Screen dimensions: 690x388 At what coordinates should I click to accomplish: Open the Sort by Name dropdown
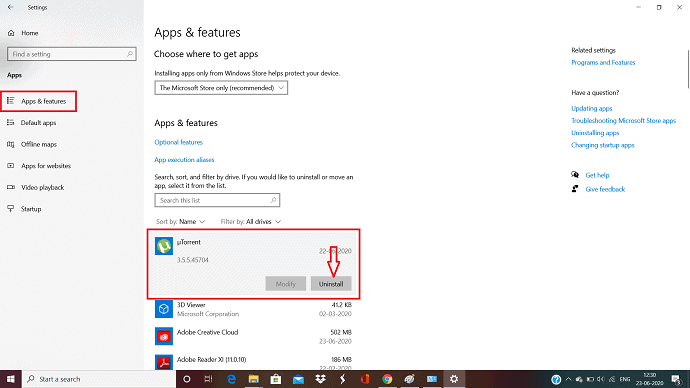[180, 222]
